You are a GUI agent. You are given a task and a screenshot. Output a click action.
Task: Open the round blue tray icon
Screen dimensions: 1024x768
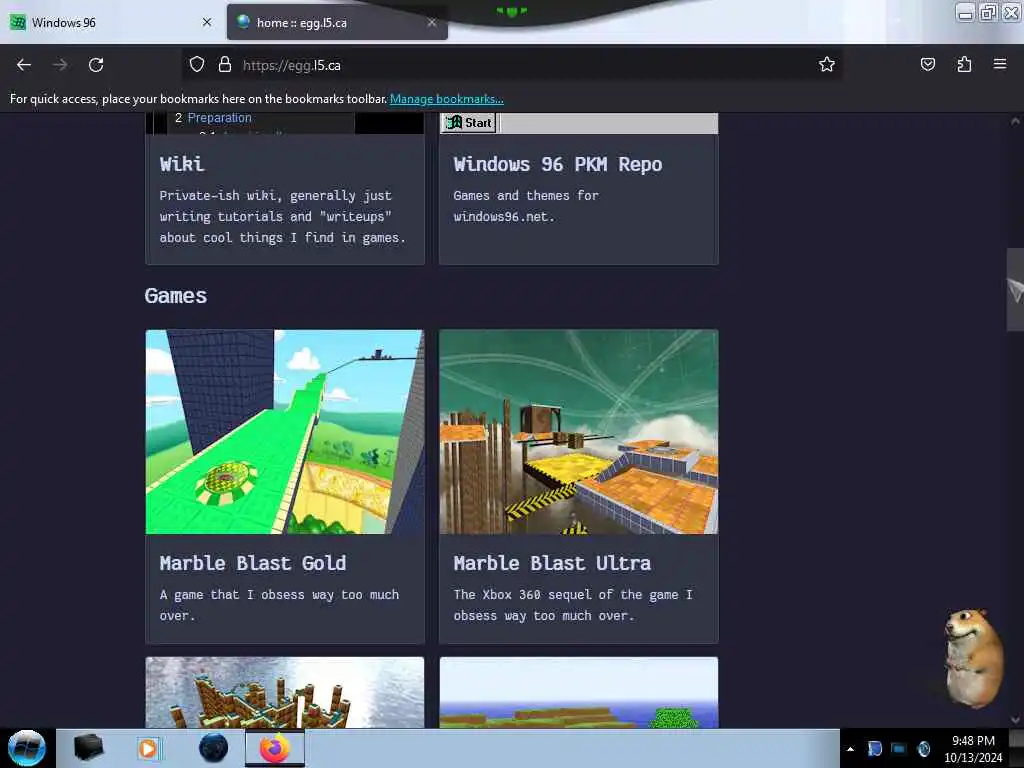pyautogui.click(x=923, y=749)
